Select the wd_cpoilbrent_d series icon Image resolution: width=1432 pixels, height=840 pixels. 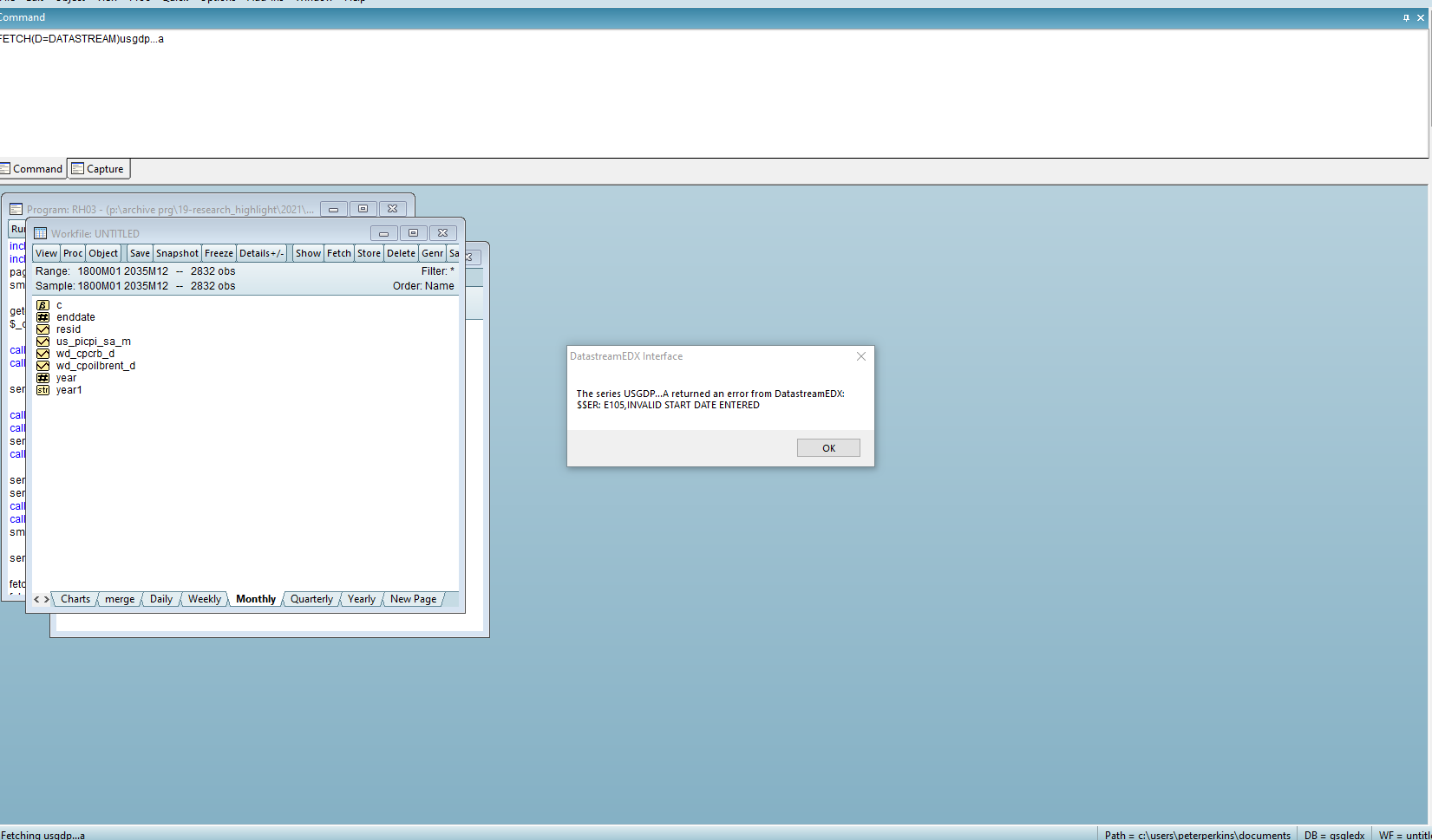(x=43, y=366)
